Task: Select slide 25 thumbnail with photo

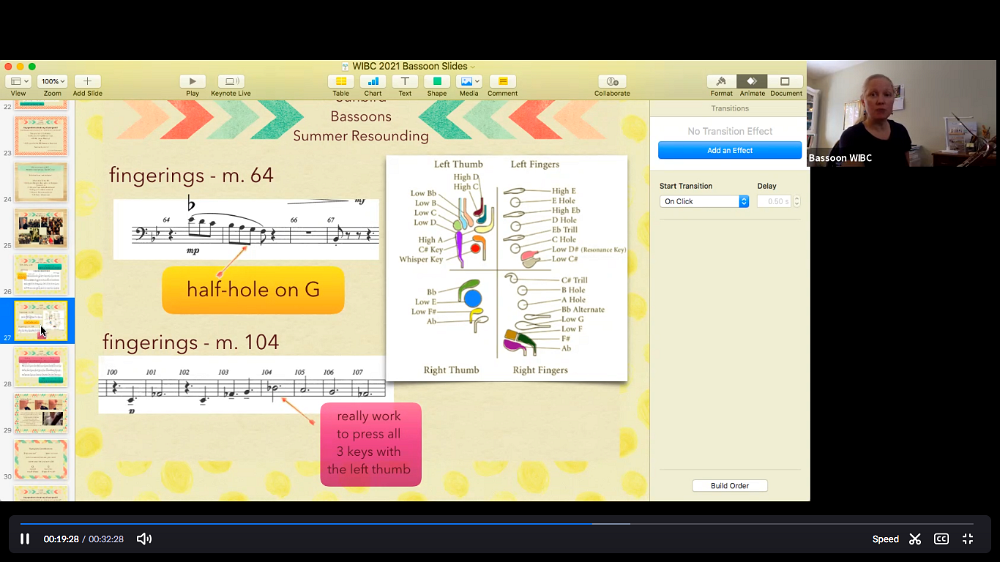Action: [41, 228]
